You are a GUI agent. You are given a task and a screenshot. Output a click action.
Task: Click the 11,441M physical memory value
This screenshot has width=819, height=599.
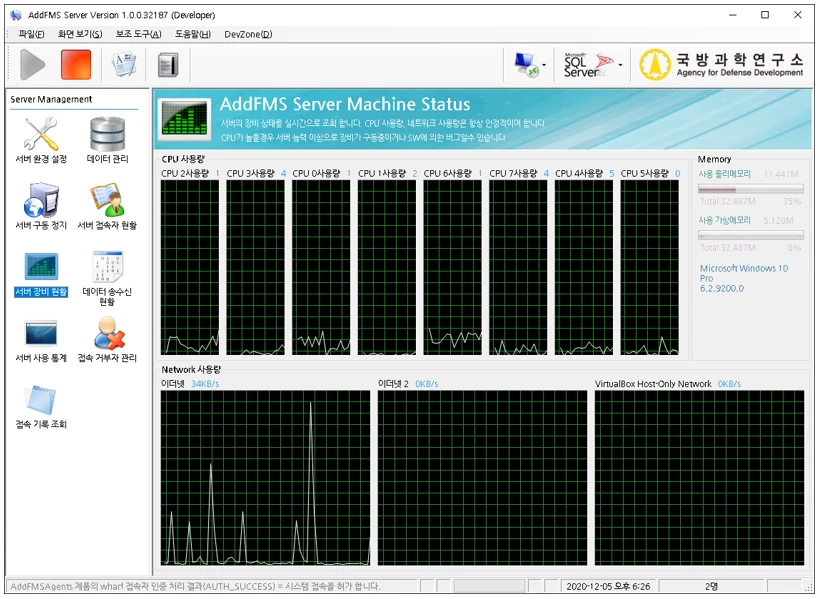coord(780,174)
